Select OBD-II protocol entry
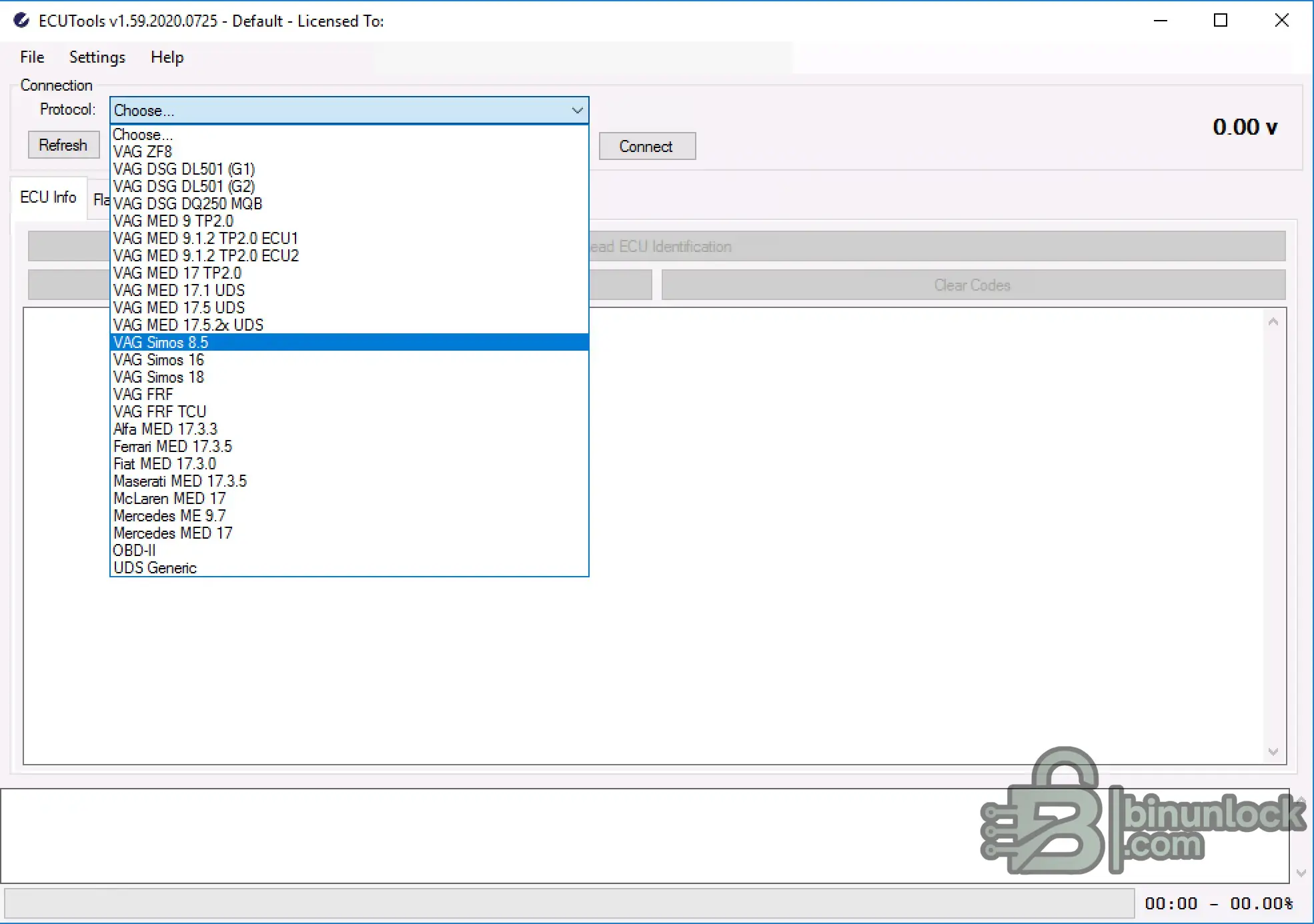The image size is (1314, 924). 134,551
